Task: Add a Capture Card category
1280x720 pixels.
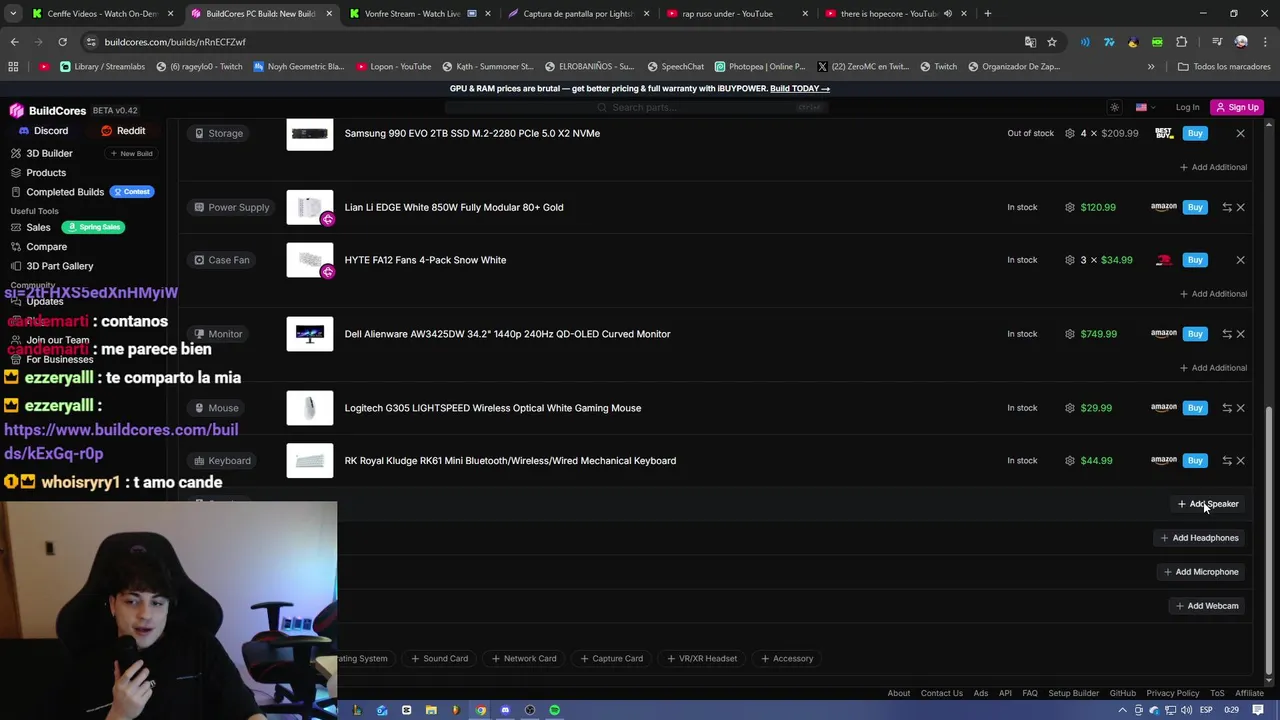Action: [x=611, y=659]
